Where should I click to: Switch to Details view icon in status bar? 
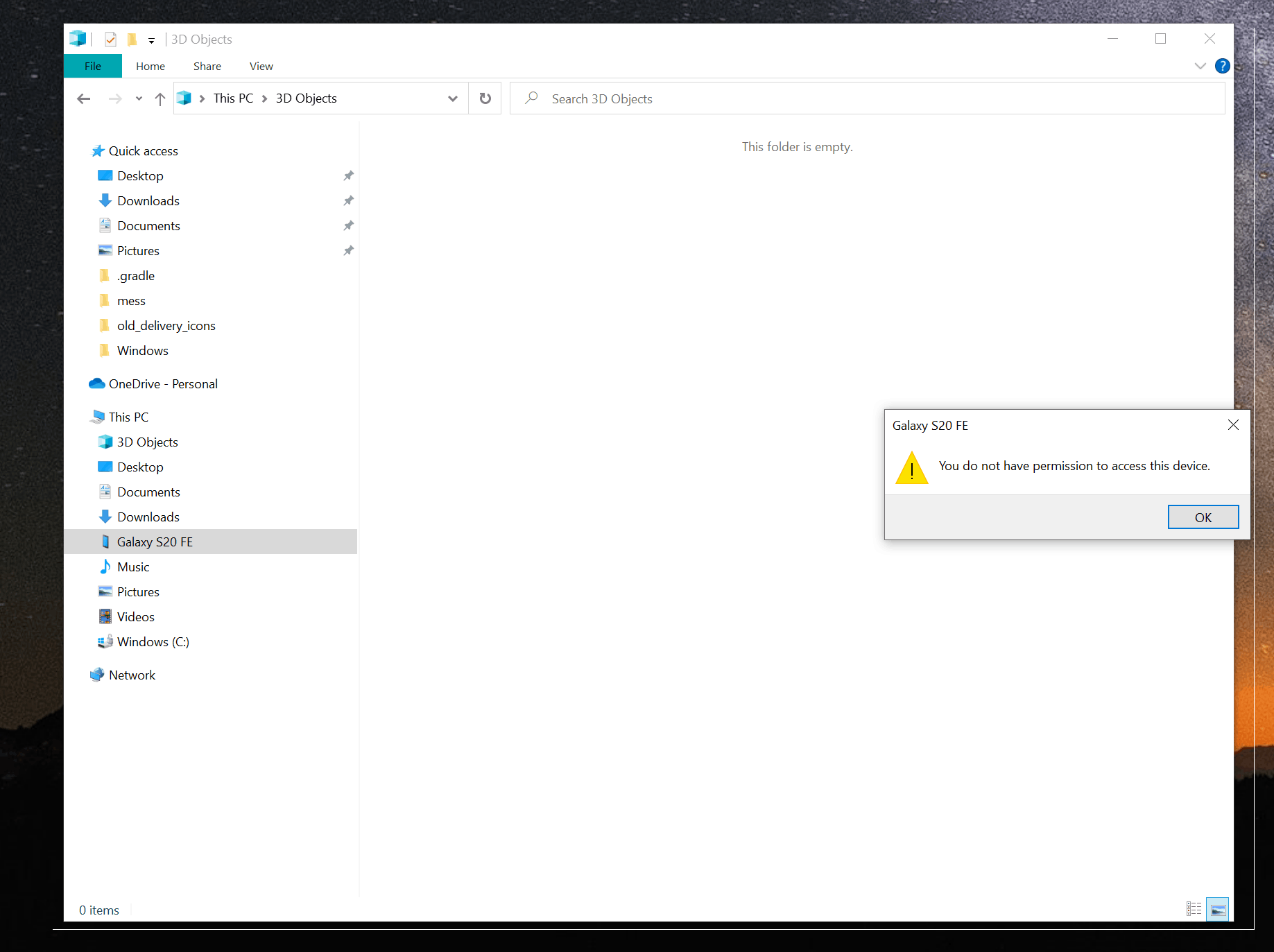(x=1194, y=908)
